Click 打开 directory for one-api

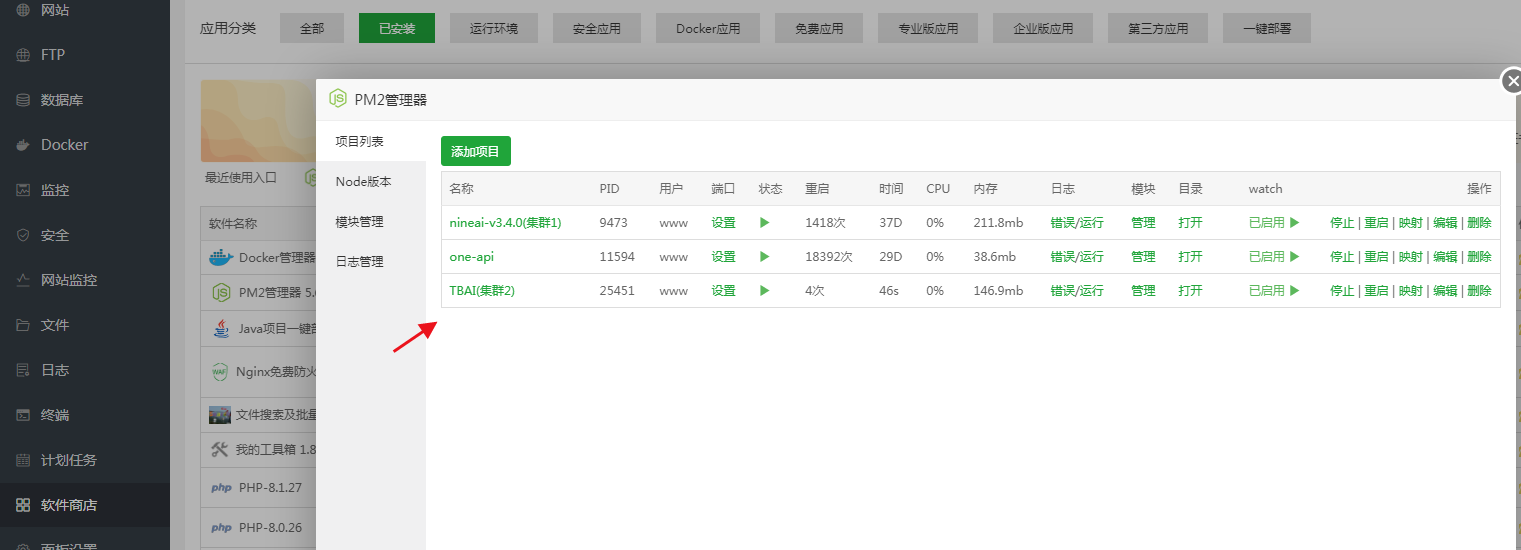coord(1190,256)
